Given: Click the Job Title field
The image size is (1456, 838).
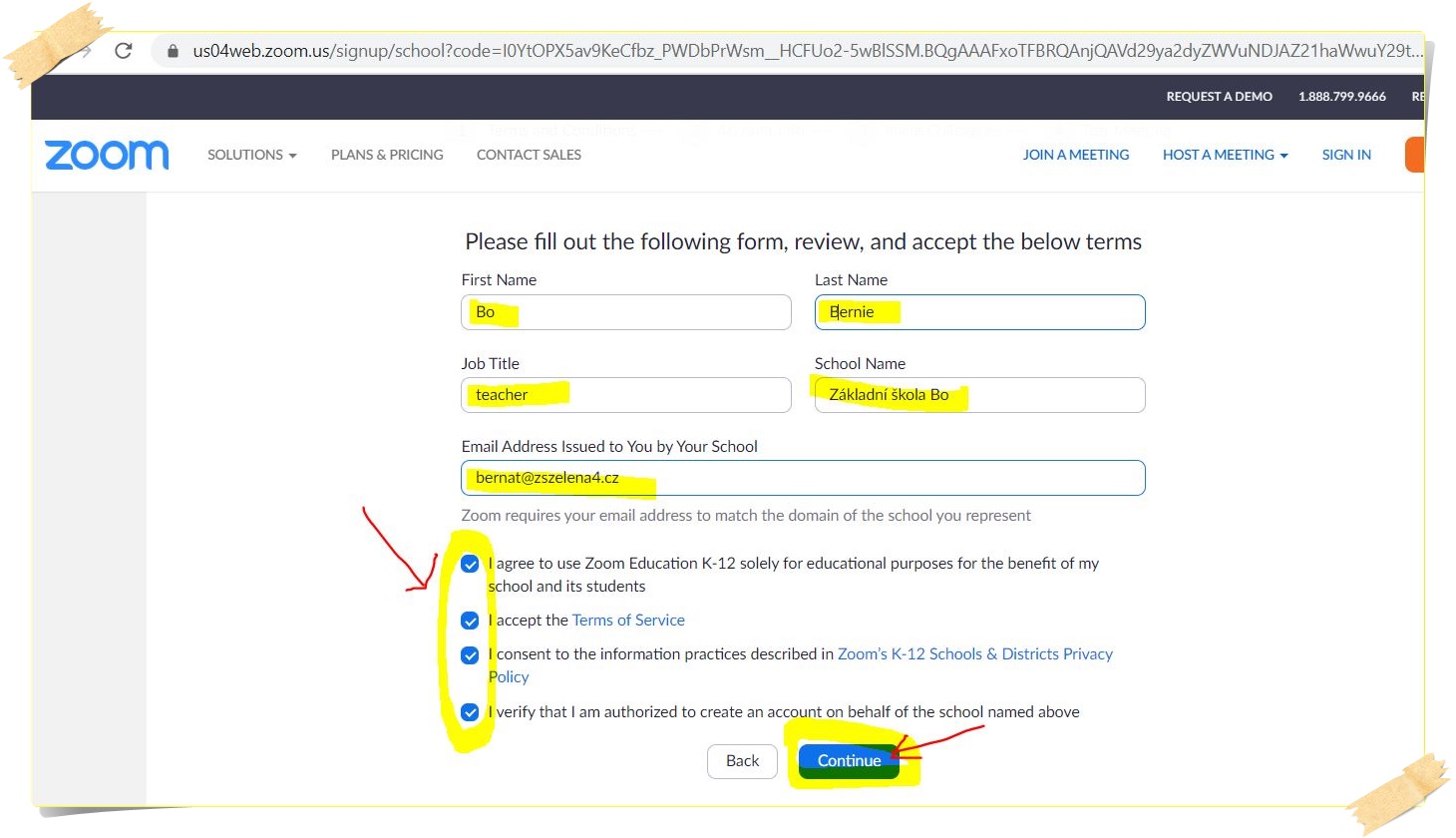Looking at the screenshot, I should click(x=626, y=395).
